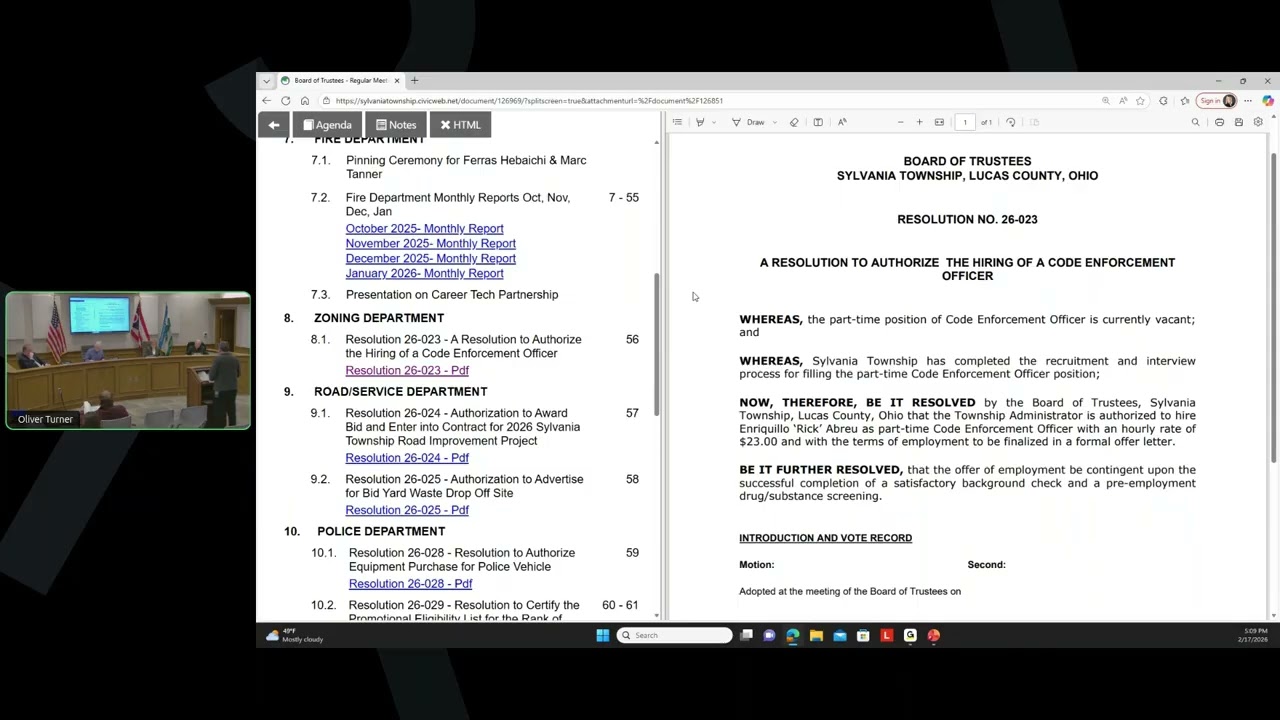Reload the page with the refresh icon
Viewport: 1280px width, 720px height.
[x=285, y=101]
